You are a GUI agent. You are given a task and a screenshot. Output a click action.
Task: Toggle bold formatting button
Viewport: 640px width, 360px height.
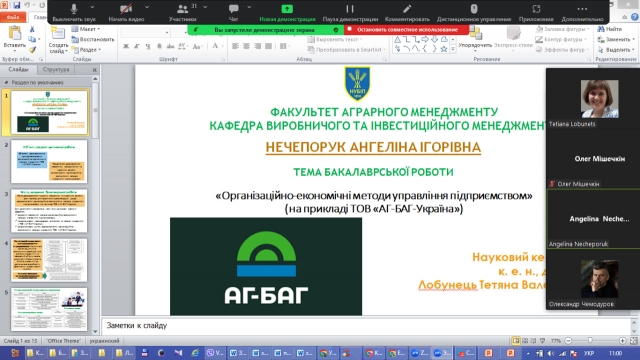point(126,47)
